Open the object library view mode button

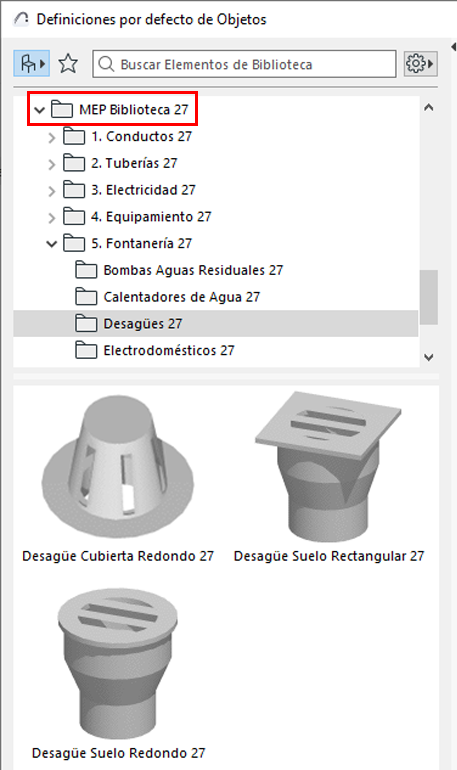coord(31,63)
